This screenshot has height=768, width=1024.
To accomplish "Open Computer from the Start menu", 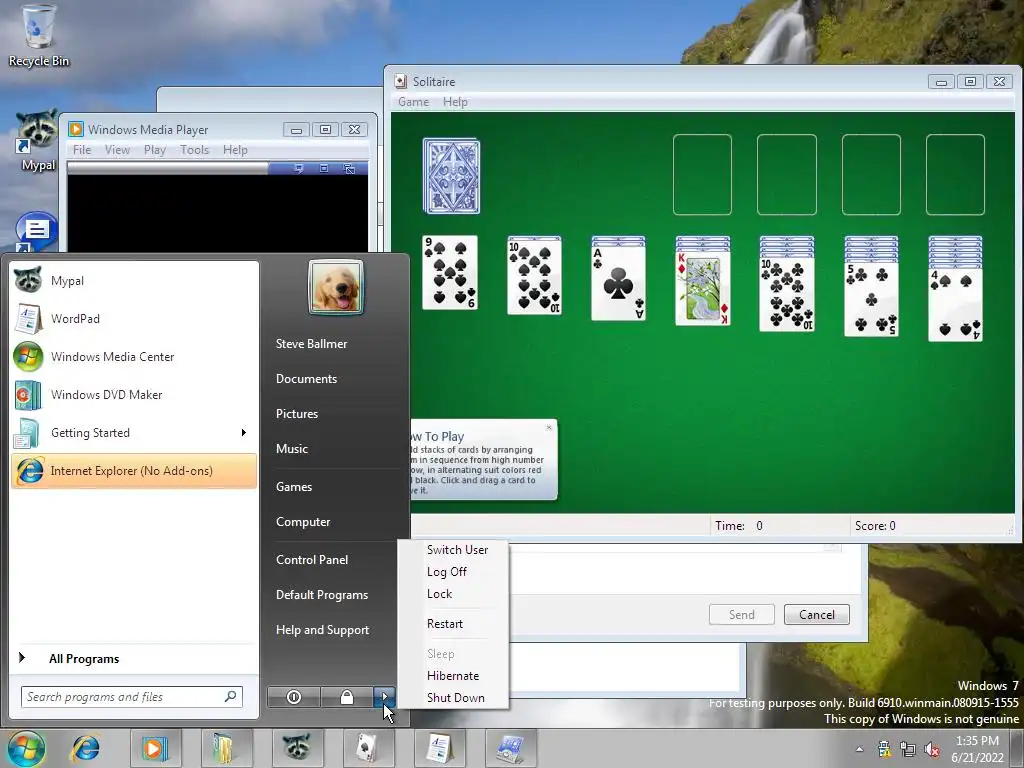I will pyautogui.click(x=303, y=522).
